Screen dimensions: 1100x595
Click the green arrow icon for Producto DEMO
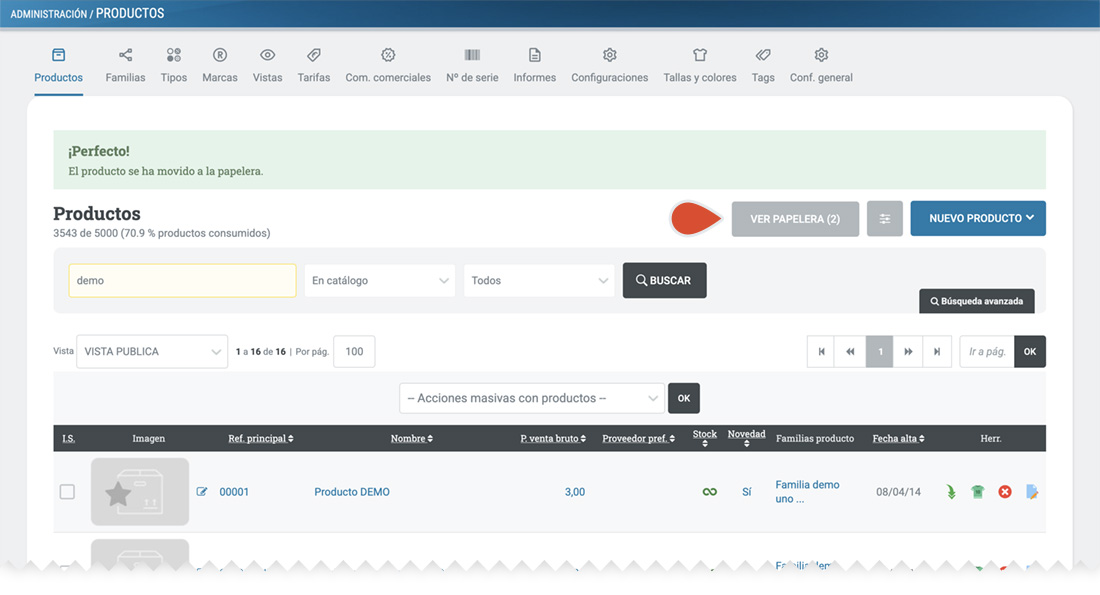[951, 492]
